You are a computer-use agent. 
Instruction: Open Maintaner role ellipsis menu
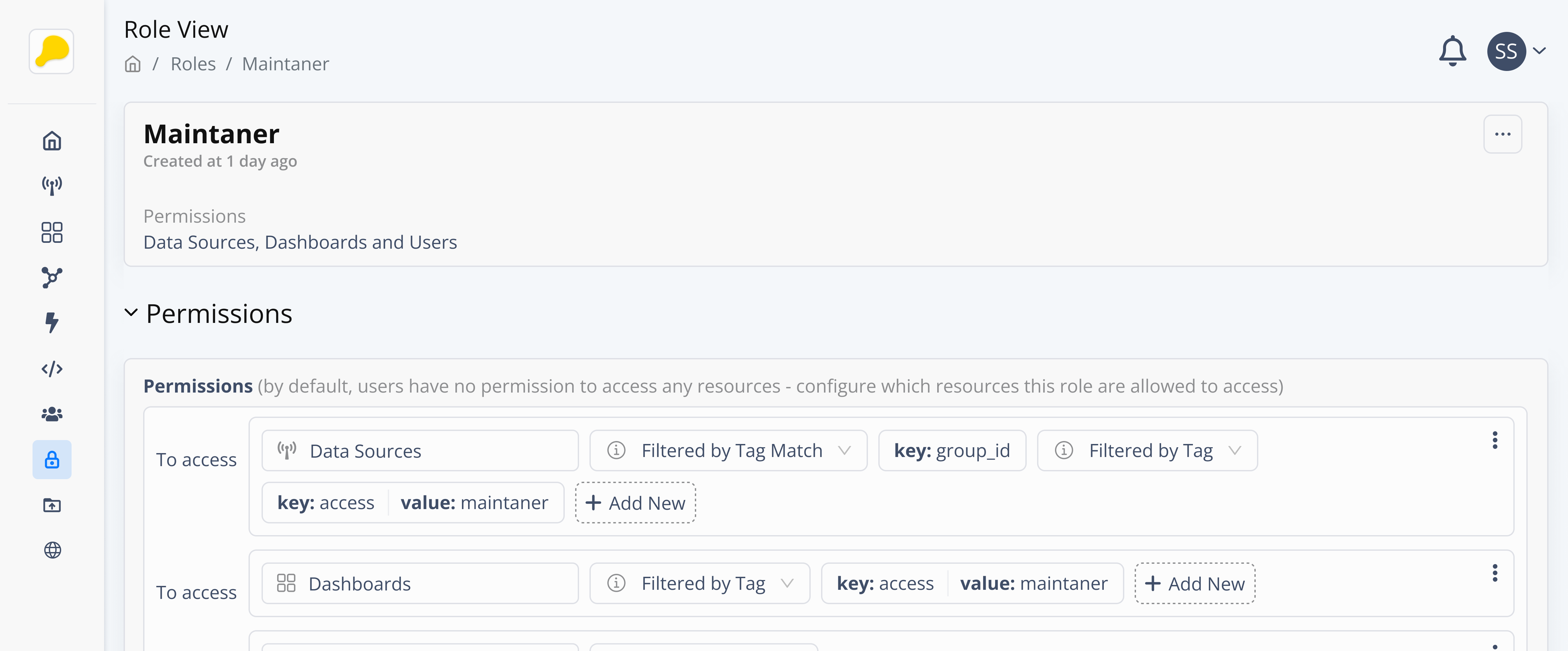coord(1502,134)
